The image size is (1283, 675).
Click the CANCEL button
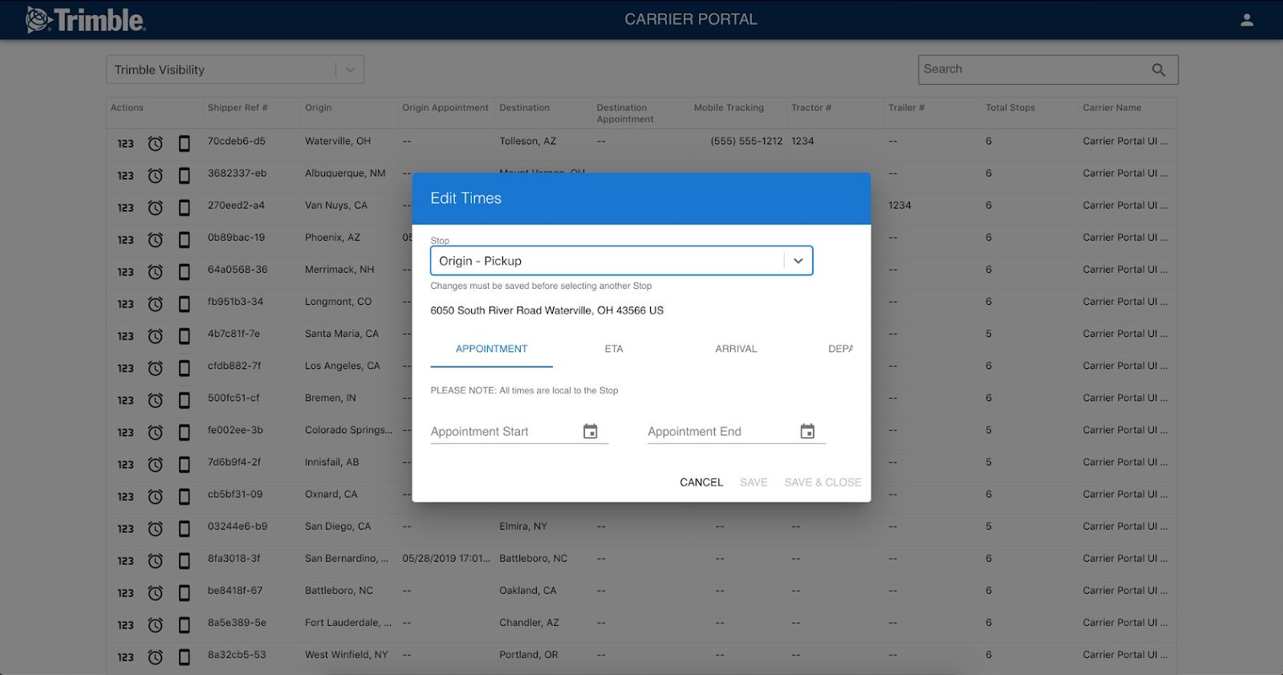tap(700, 482)
